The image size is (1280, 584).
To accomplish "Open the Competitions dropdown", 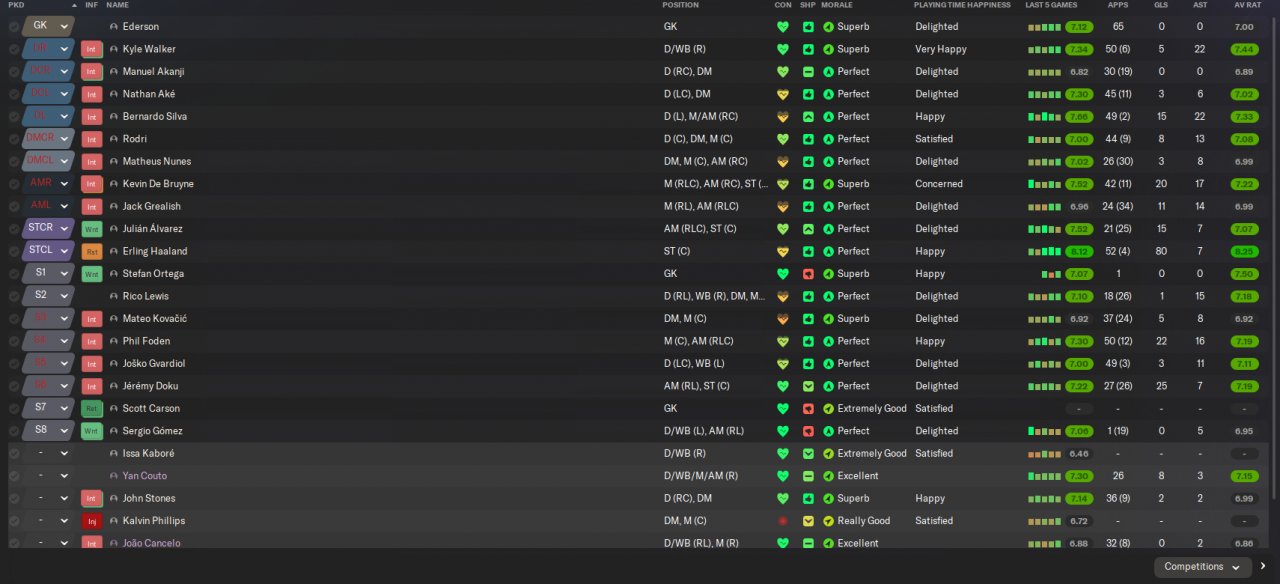I will (x=1202, y=567).
